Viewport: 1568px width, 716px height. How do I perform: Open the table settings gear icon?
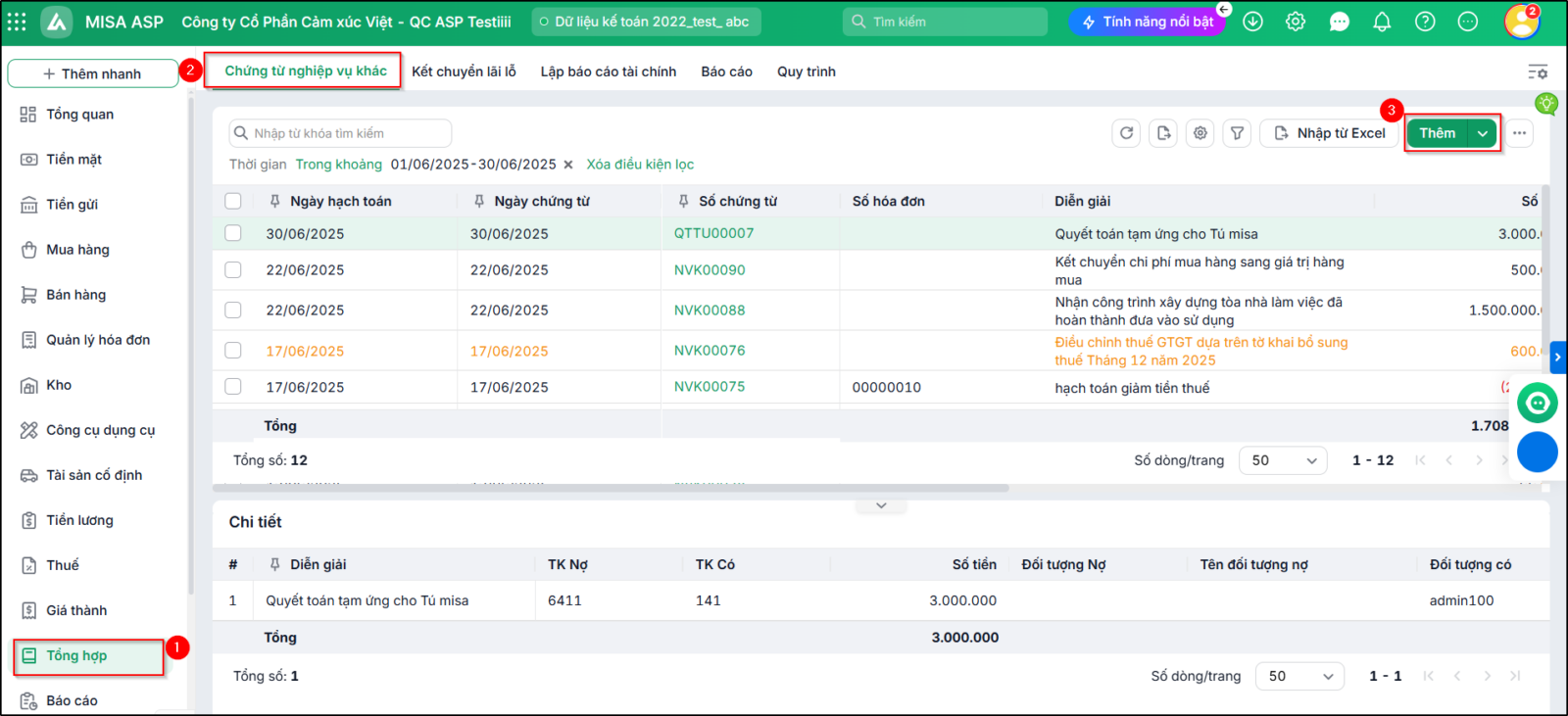pyautogui.click(x=1200, y=133)
